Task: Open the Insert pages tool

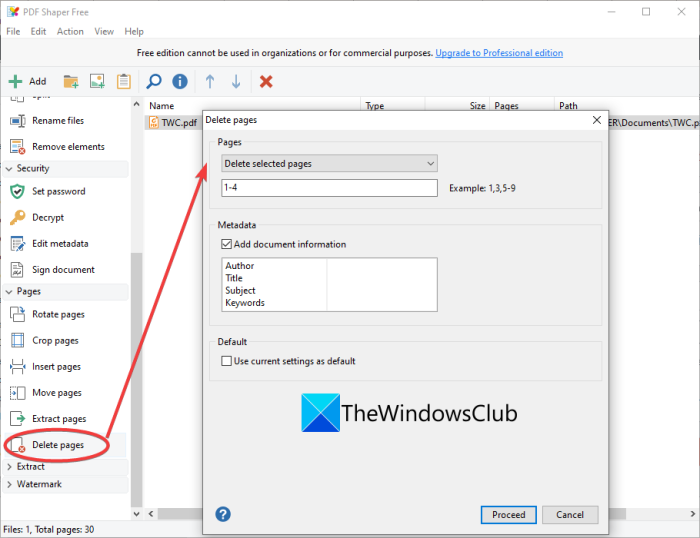Action: pyautogui.click(x=56, y=367)
